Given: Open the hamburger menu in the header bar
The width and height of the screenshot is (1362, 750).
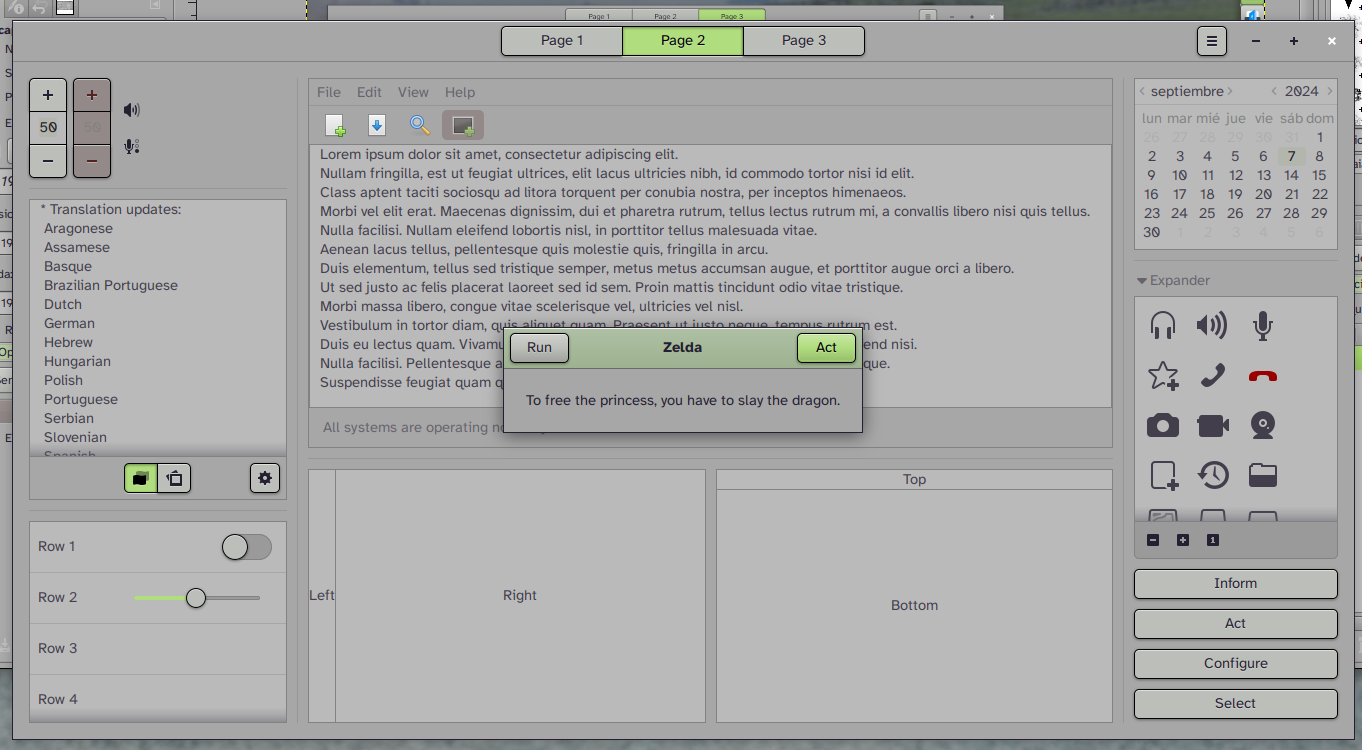Looking at the screenshot, I should tap(1212, 41).
